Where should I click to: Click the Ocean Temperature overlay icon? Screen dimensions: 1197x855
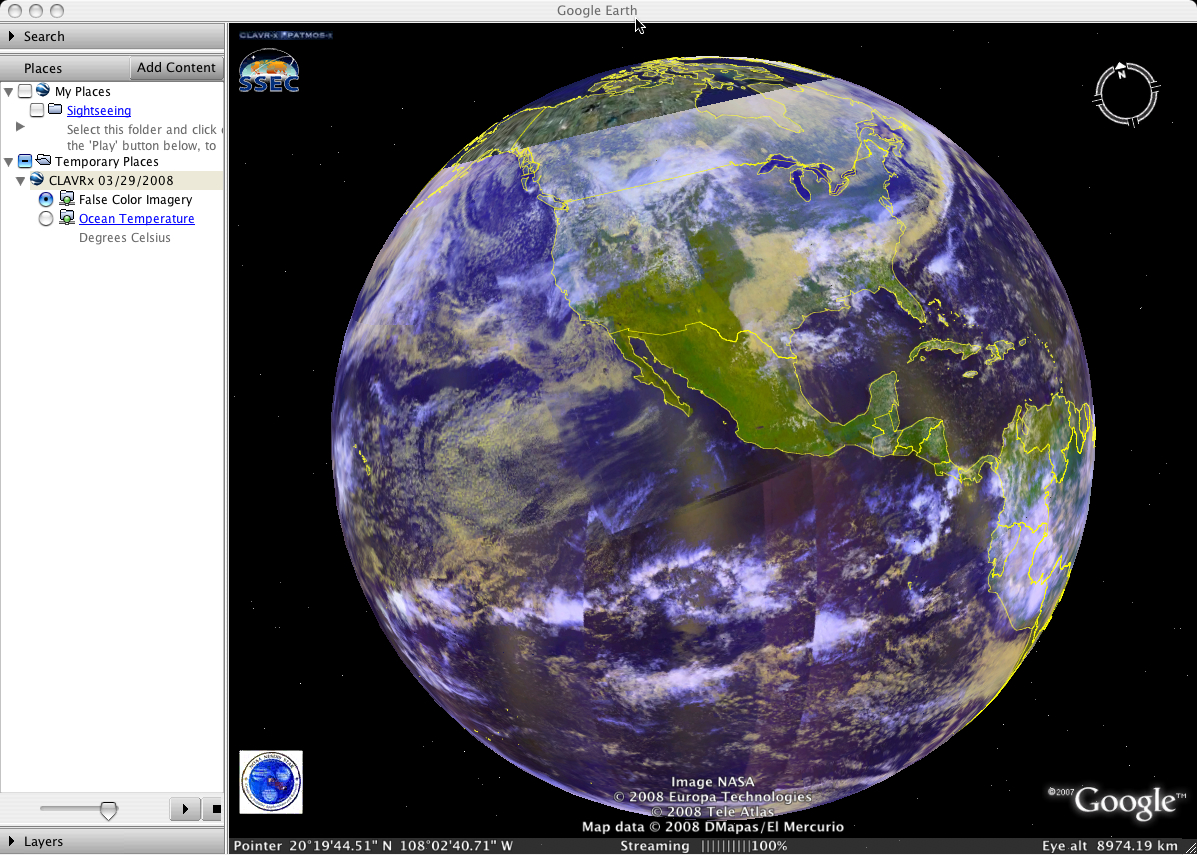coord(67,218)
